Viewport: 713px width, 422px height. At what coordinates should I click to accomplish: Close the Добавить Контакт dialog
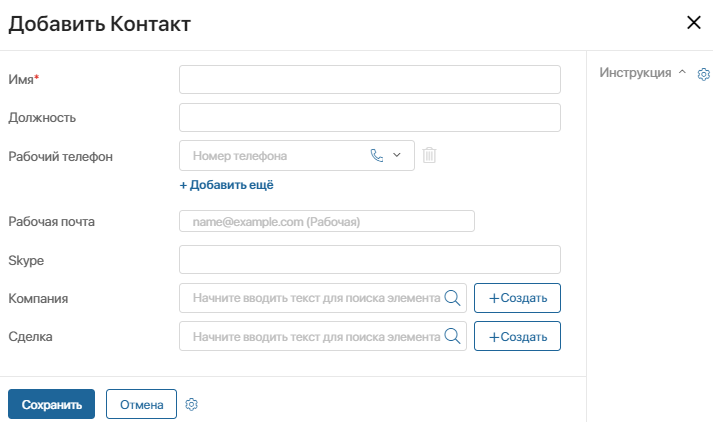[x=694, y=22]
